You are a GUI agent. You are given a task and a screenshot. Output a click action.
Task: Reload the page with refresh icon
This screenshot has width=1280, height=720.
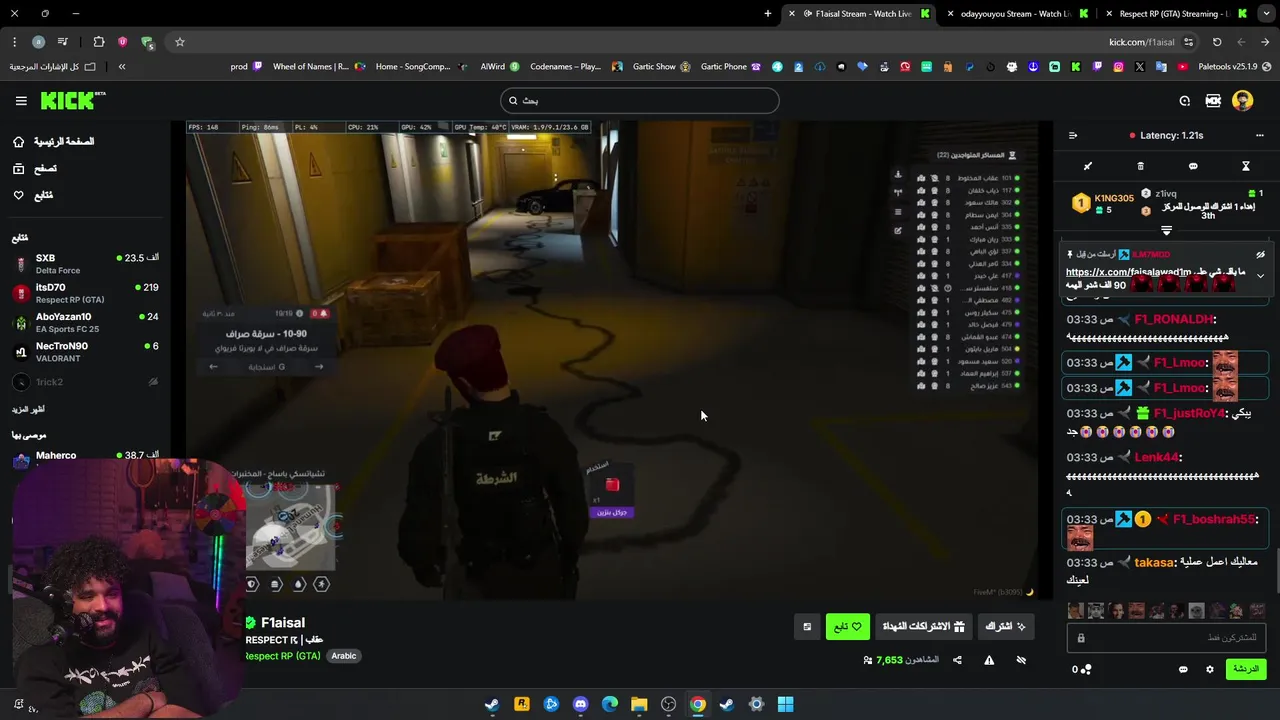point(1217,42)
